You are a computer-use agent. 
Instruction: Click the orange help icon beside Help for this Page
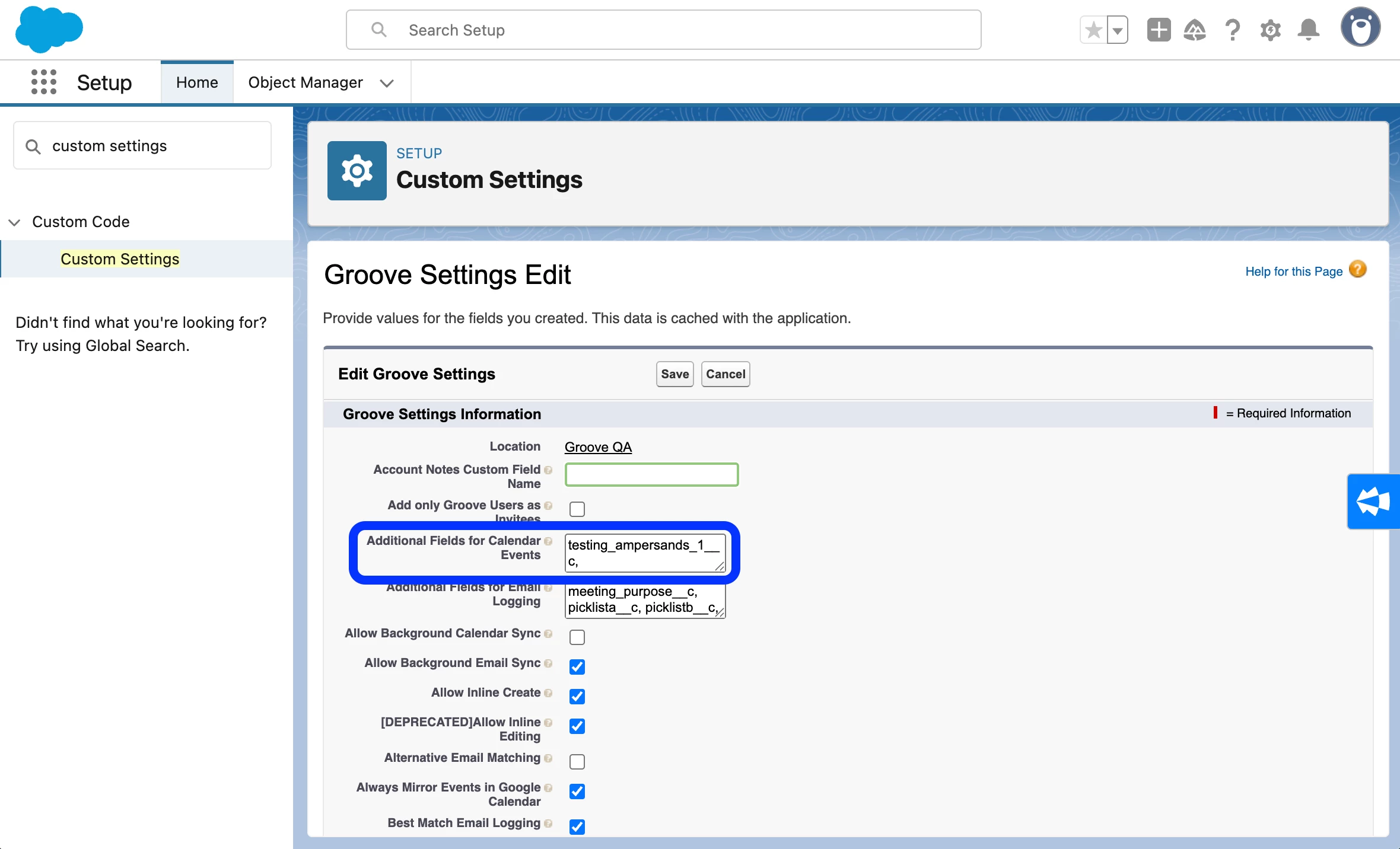click(x=1358, y=270)
